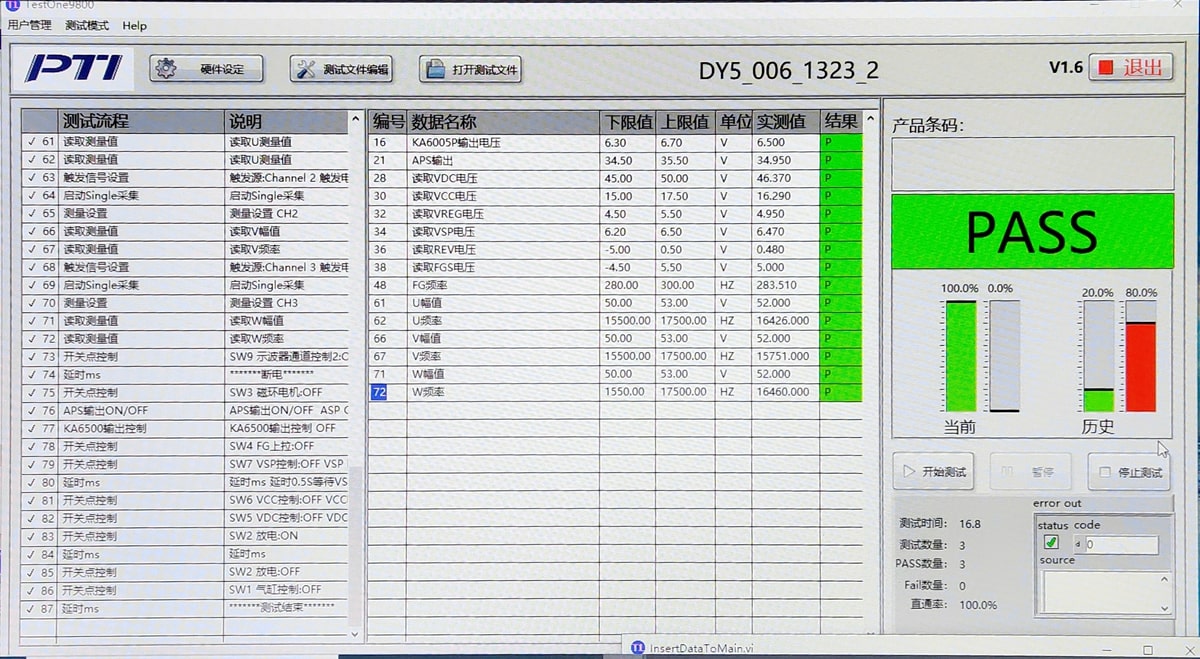Open the Help menu

[134, 25]
